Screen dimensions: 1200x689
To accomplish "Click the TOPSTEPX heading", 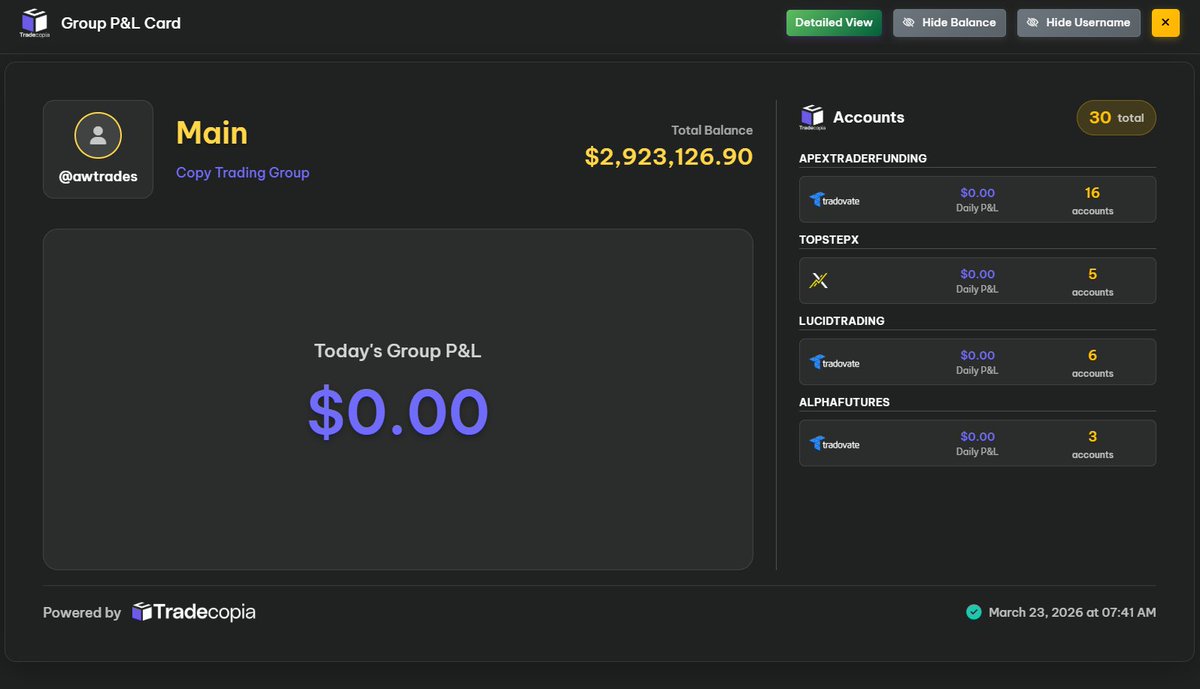I will pyautogui.click(x=829, y=240).
